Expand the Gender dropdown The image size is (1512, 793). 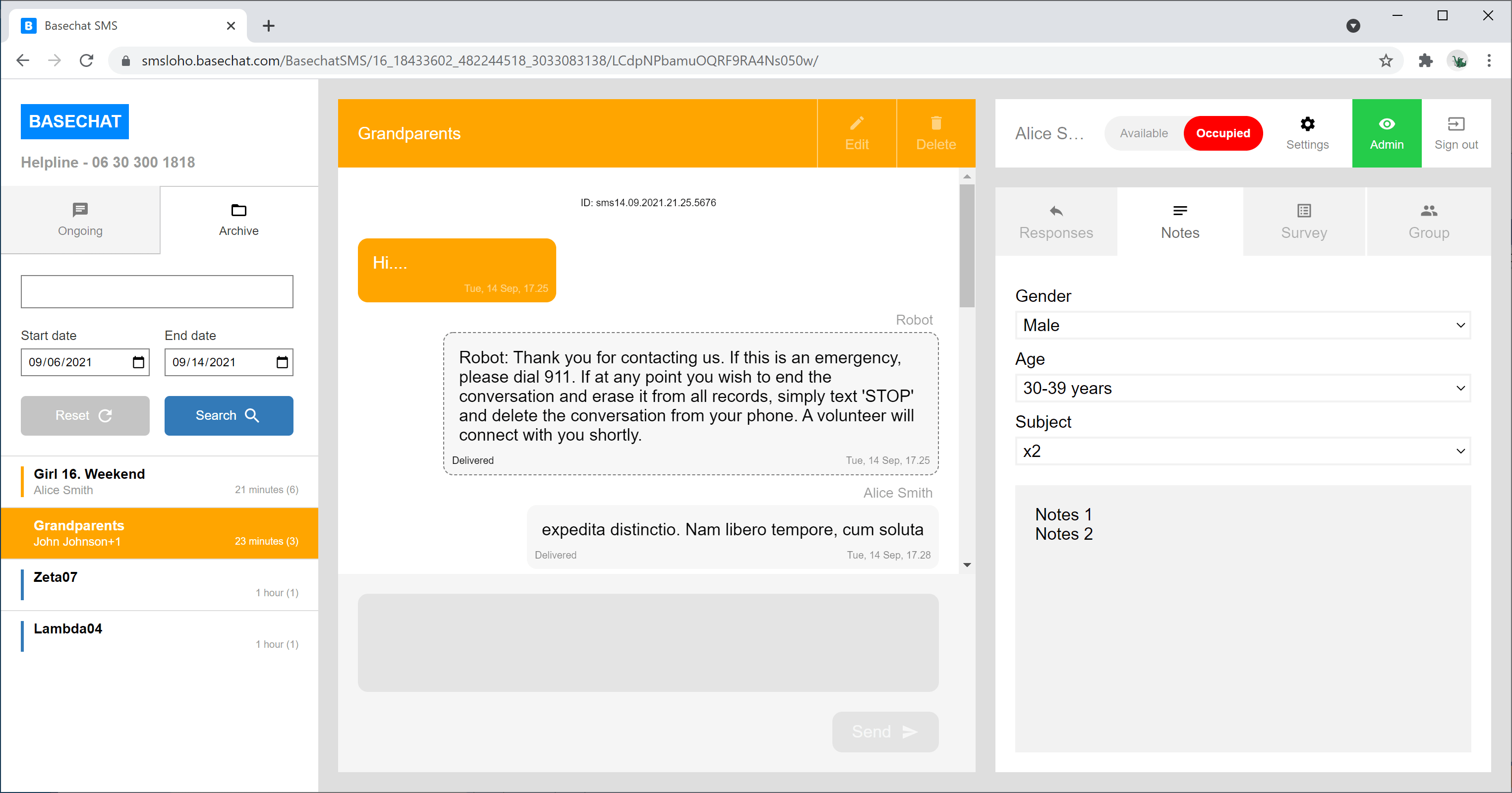[1242, 325]
